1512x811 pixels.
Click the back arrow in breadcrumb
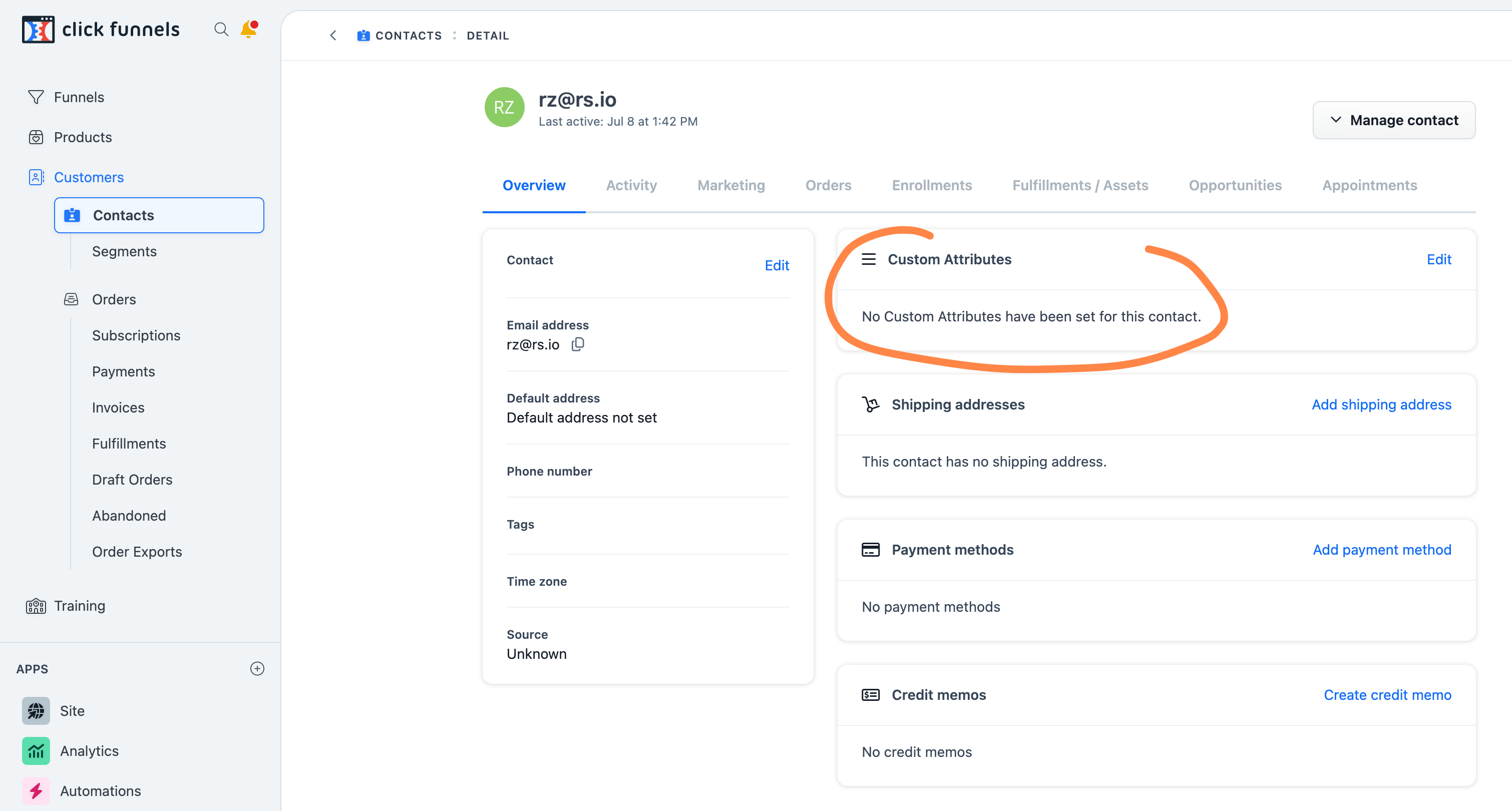pos(333,36)
